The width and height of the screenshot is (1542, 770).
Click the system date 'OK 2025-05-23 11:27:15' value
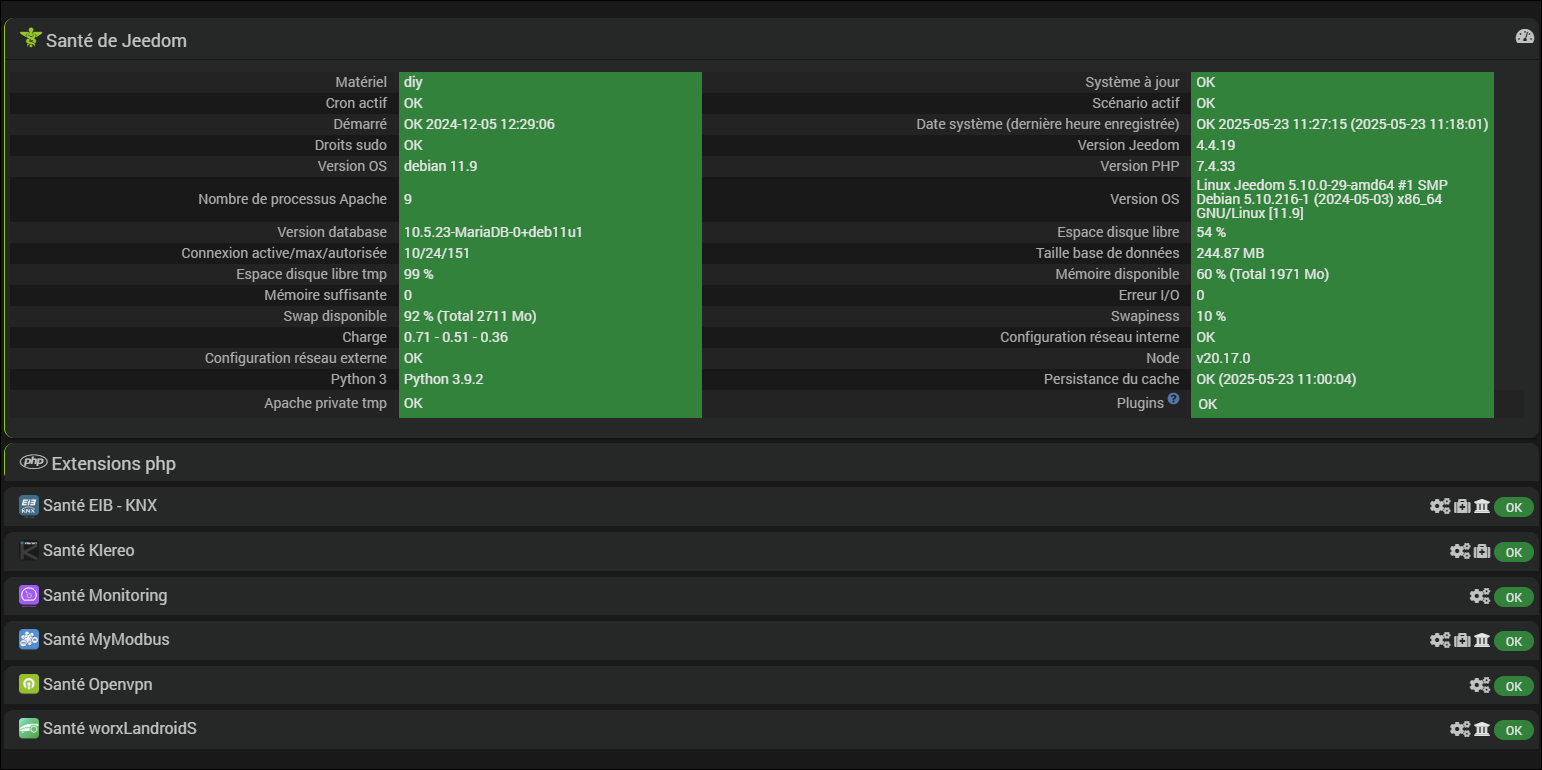[1342, 124]
